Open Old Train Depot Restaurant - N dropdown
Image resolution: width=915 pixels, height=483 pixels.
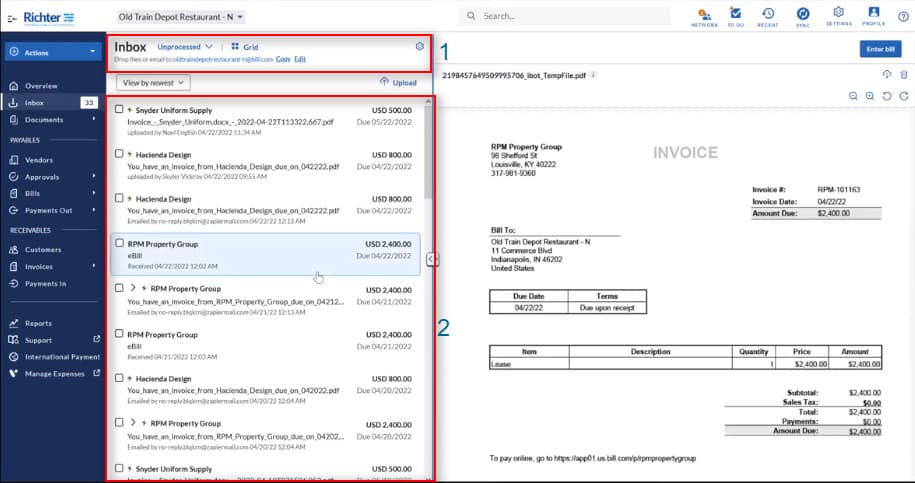point(181,17)
